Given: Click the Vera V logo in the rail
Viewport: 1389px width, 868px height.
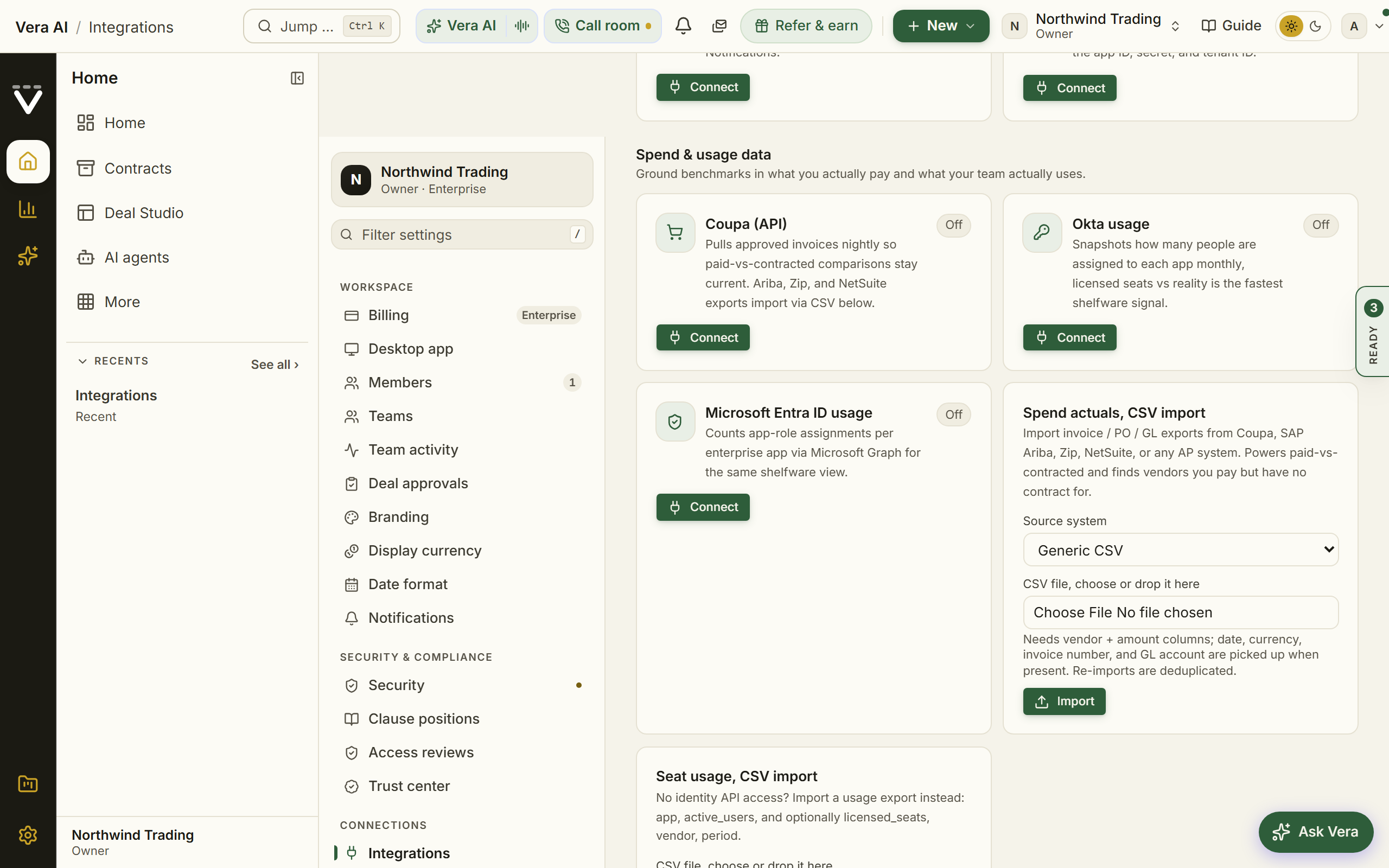Looking at the screenshot, I should click(x=28, y=99).
